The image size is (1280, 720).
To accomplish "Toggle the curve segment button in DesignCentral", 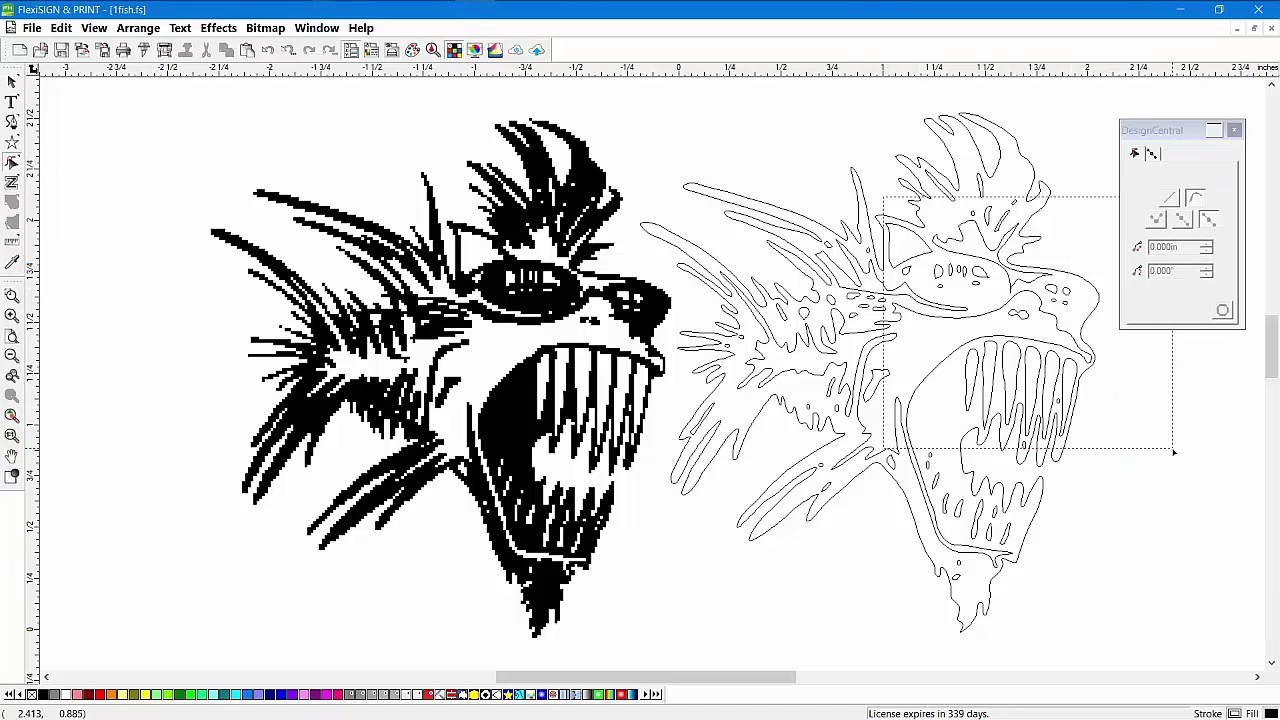I will 1196,198.
